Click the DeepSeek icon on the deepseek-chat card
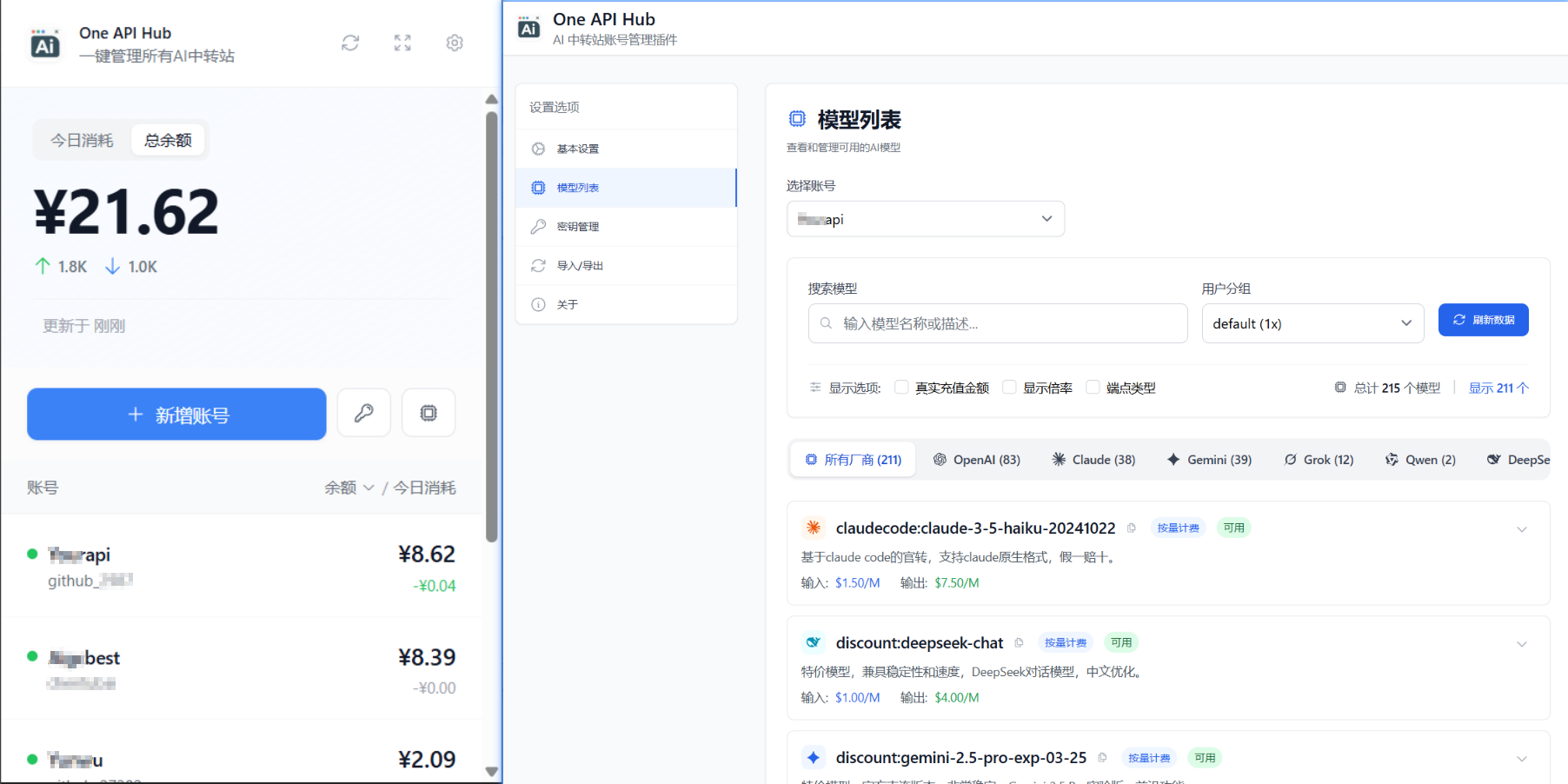Image resolution: width=1568 pixels, height=784 pixels. tap(814, 642)
